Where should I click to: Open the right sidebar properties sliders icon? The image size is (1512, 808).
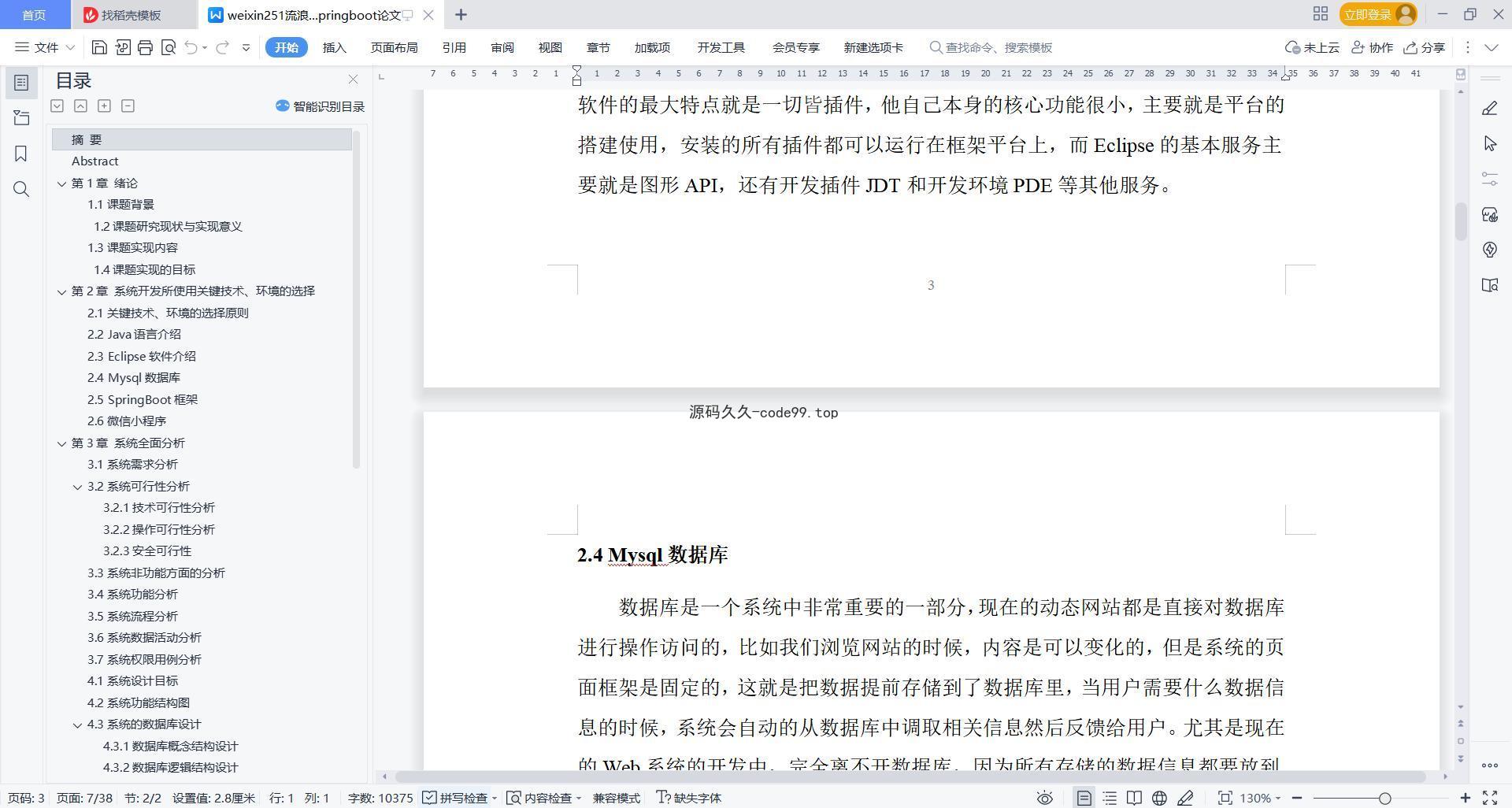[1489, 179]
